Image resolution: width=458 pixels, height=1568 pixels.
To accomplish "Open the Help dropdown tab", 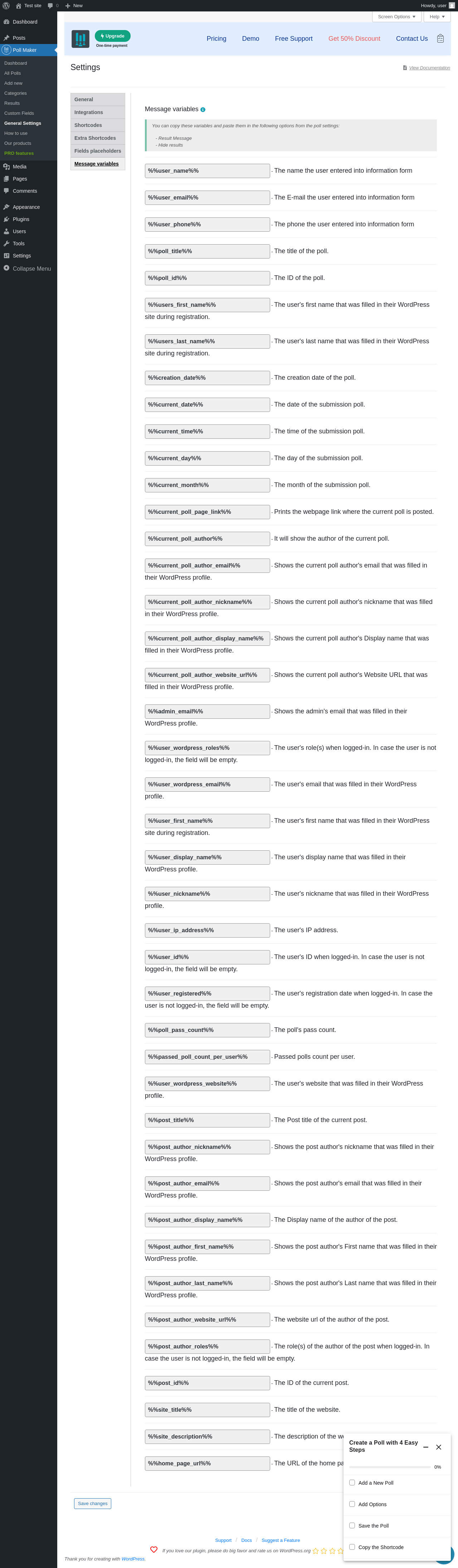I will click(437, 16).
